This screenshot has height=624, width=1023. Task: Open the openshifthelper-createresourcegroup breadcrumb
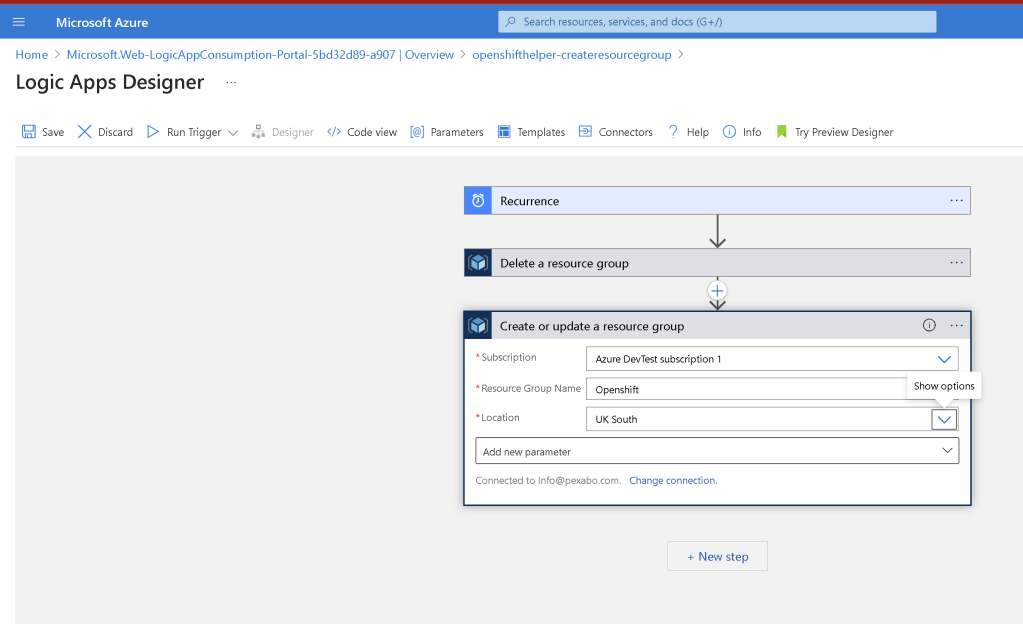coord(572,55)
